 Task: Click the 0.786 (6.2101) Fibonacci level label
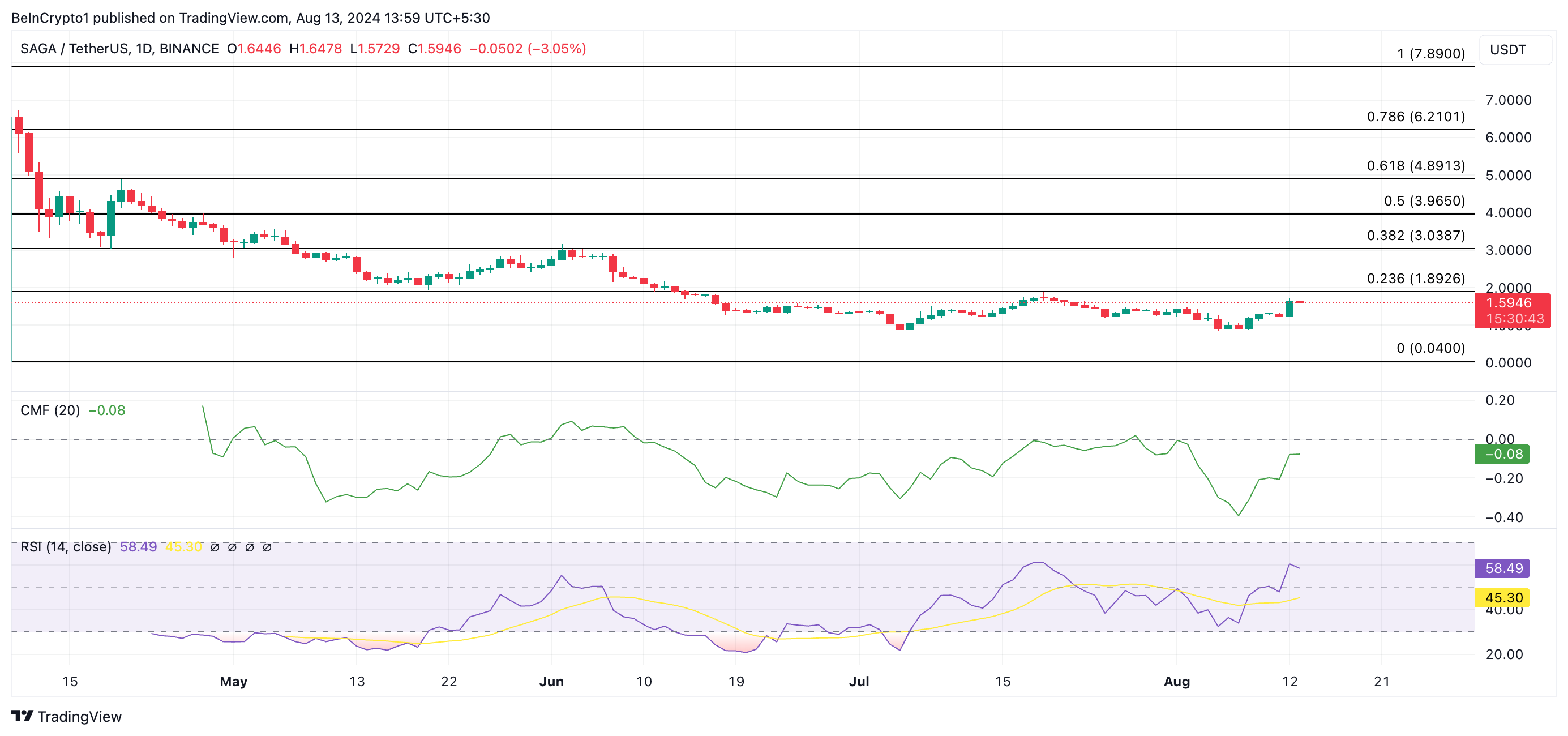pyautogui.click(x=1415, y=116)
